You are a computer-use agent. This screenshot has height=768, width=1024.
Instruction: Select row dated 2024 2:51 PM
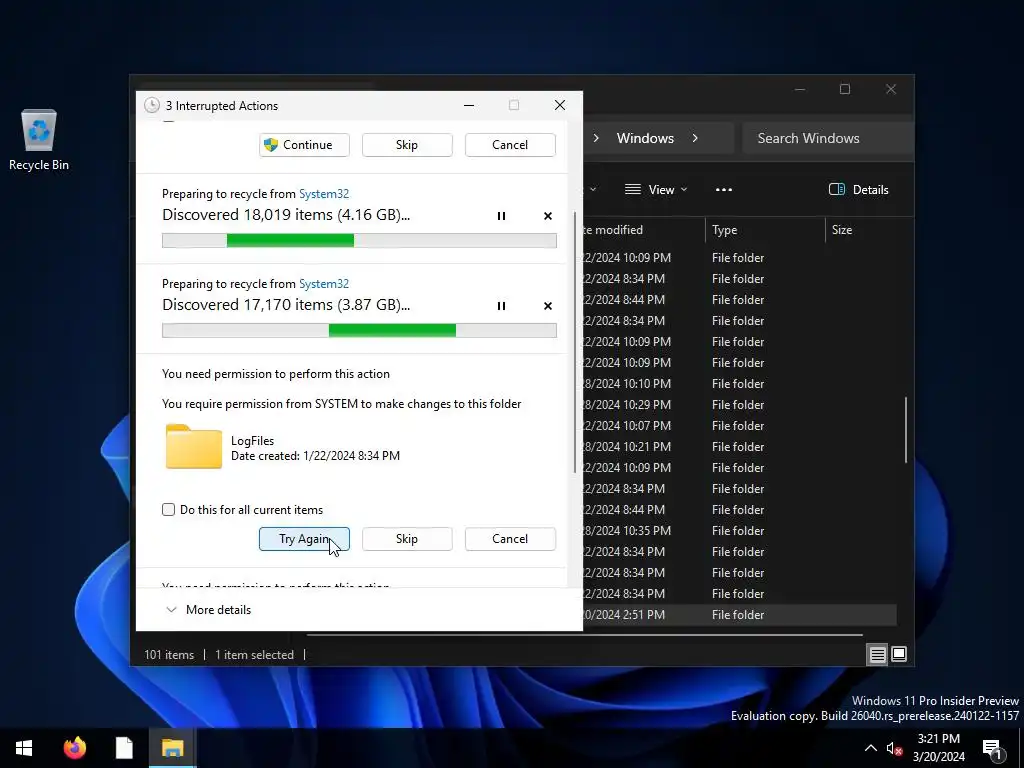739,615
